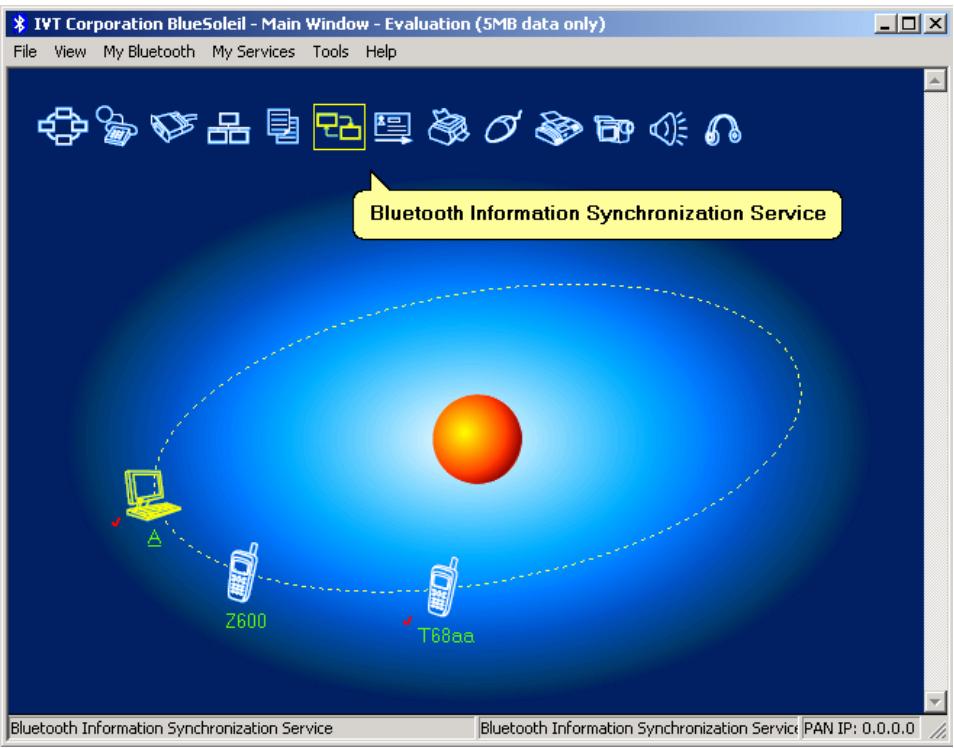This screenshot has width=954, height=748.
Task: Select the Fax service icon
Action: 559,128
